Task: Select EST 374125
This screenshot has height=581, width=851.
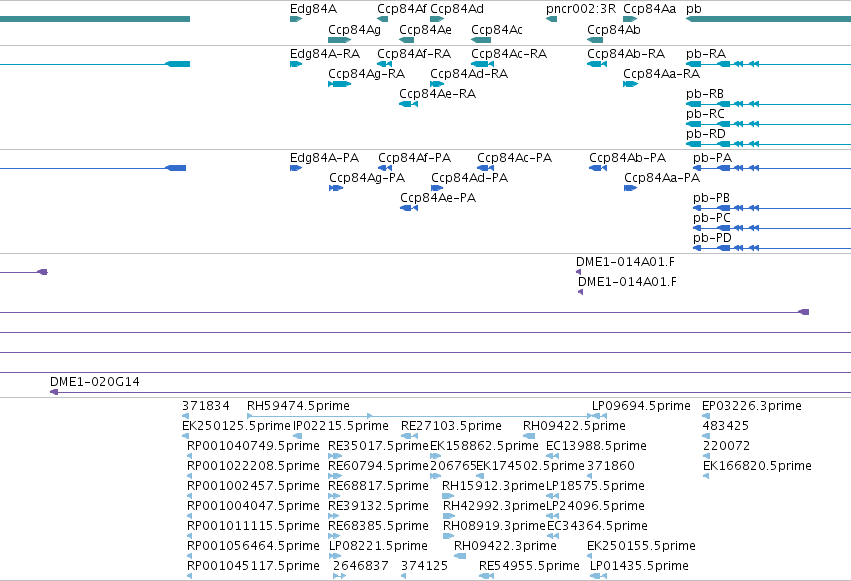Action: pyautogui.click(x=404, y=576)
